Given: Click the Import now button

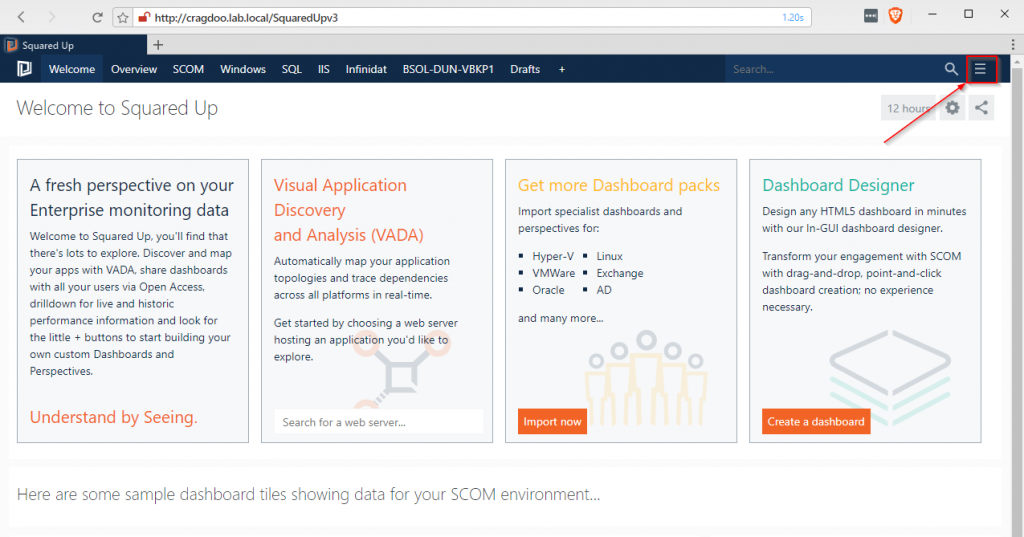Looking at the screenshot, I should point(552,421).
